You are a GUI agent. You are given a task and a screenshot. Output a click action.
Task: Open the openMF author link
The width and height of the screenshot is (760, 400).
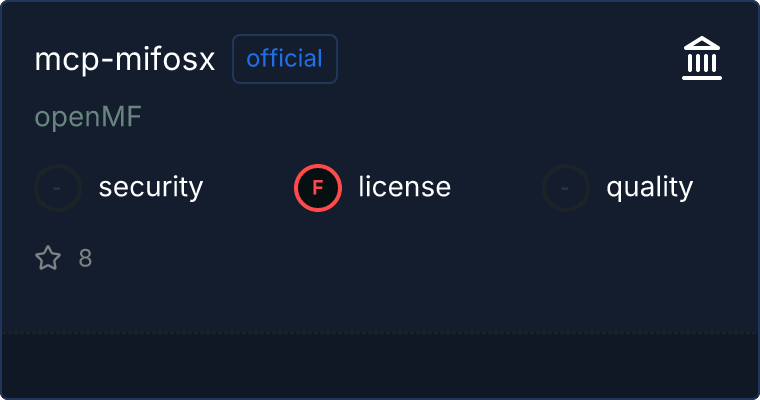[88, 118]
